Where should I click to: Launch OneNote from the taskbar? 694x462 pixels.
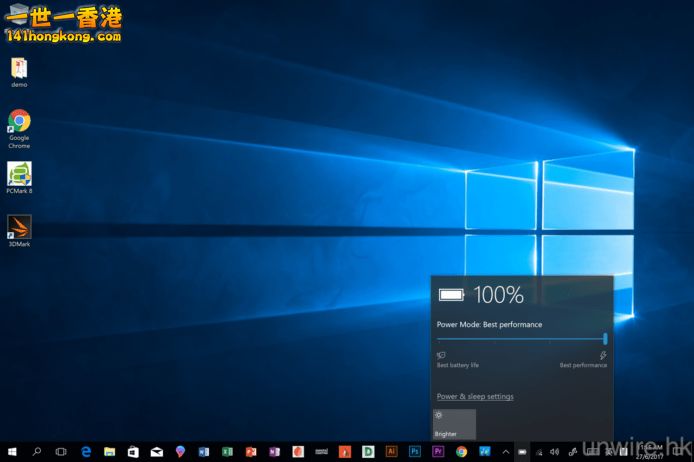click(x=274, y=452)
